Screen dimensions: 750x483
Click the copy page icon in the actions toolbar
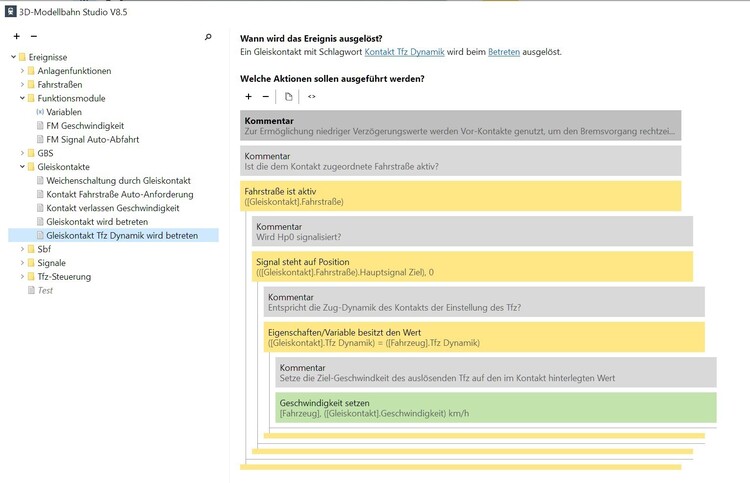point(289,97)
